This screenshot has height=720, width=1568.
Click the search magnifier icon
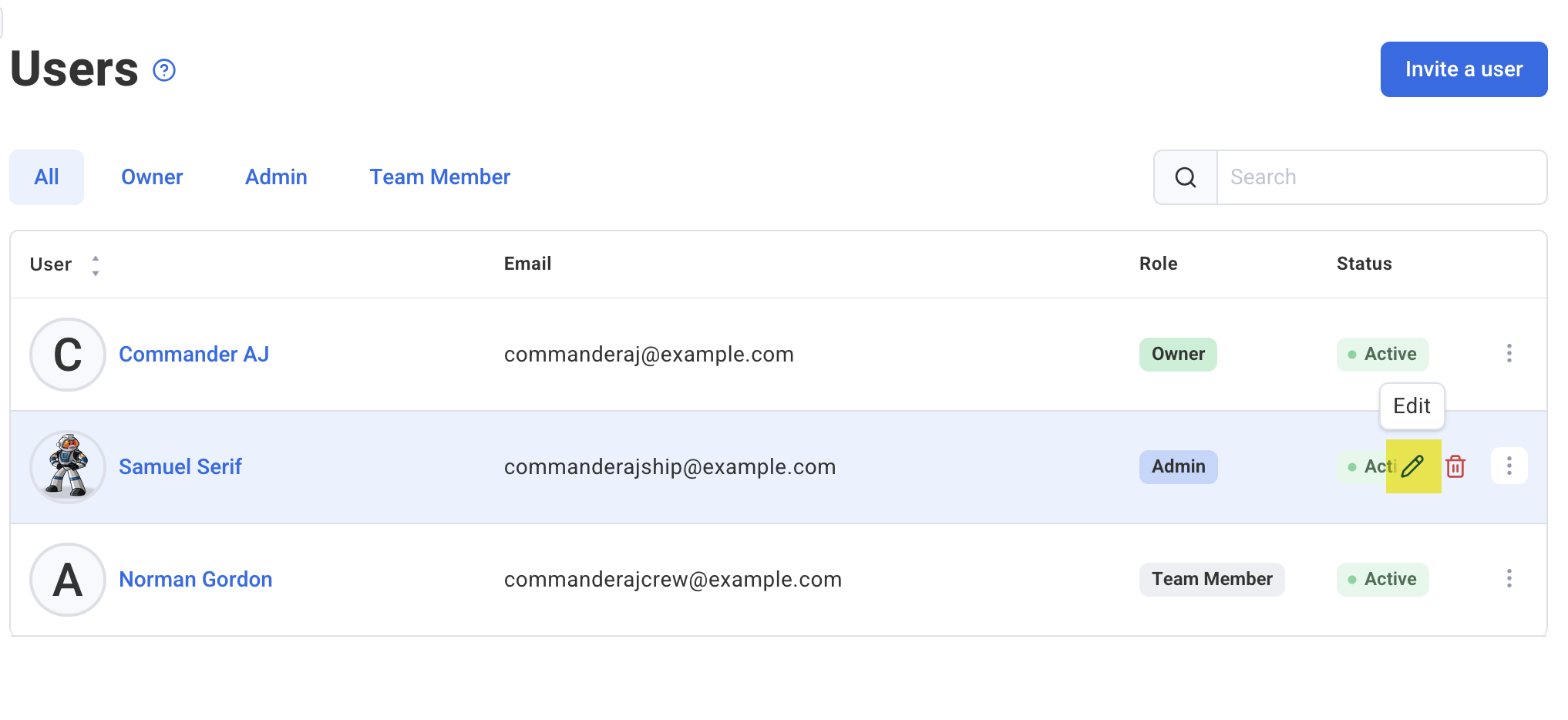click(x=1186, y=177)
